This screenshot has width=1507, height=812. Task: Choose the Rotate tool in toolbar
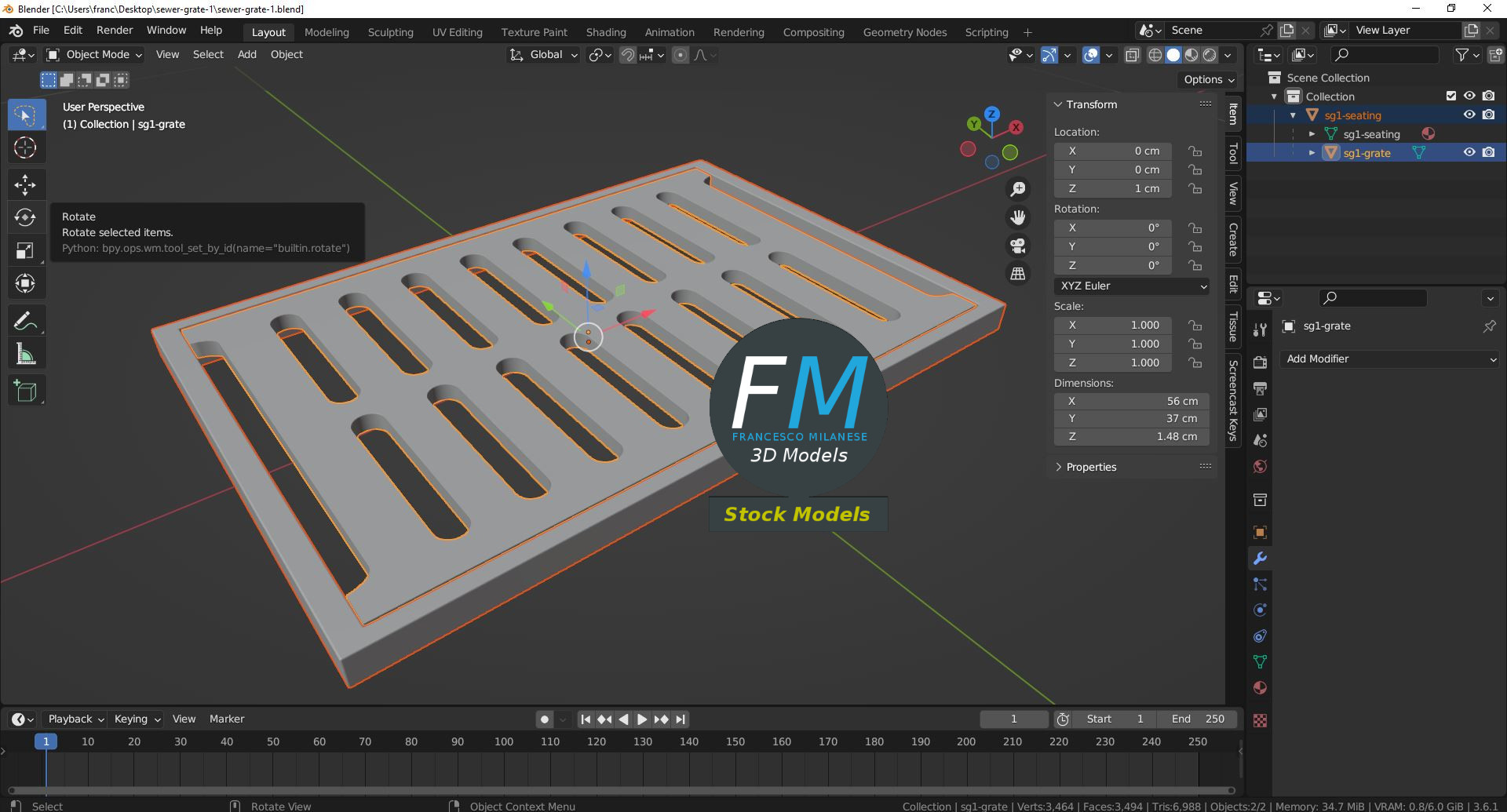point(25,217)
